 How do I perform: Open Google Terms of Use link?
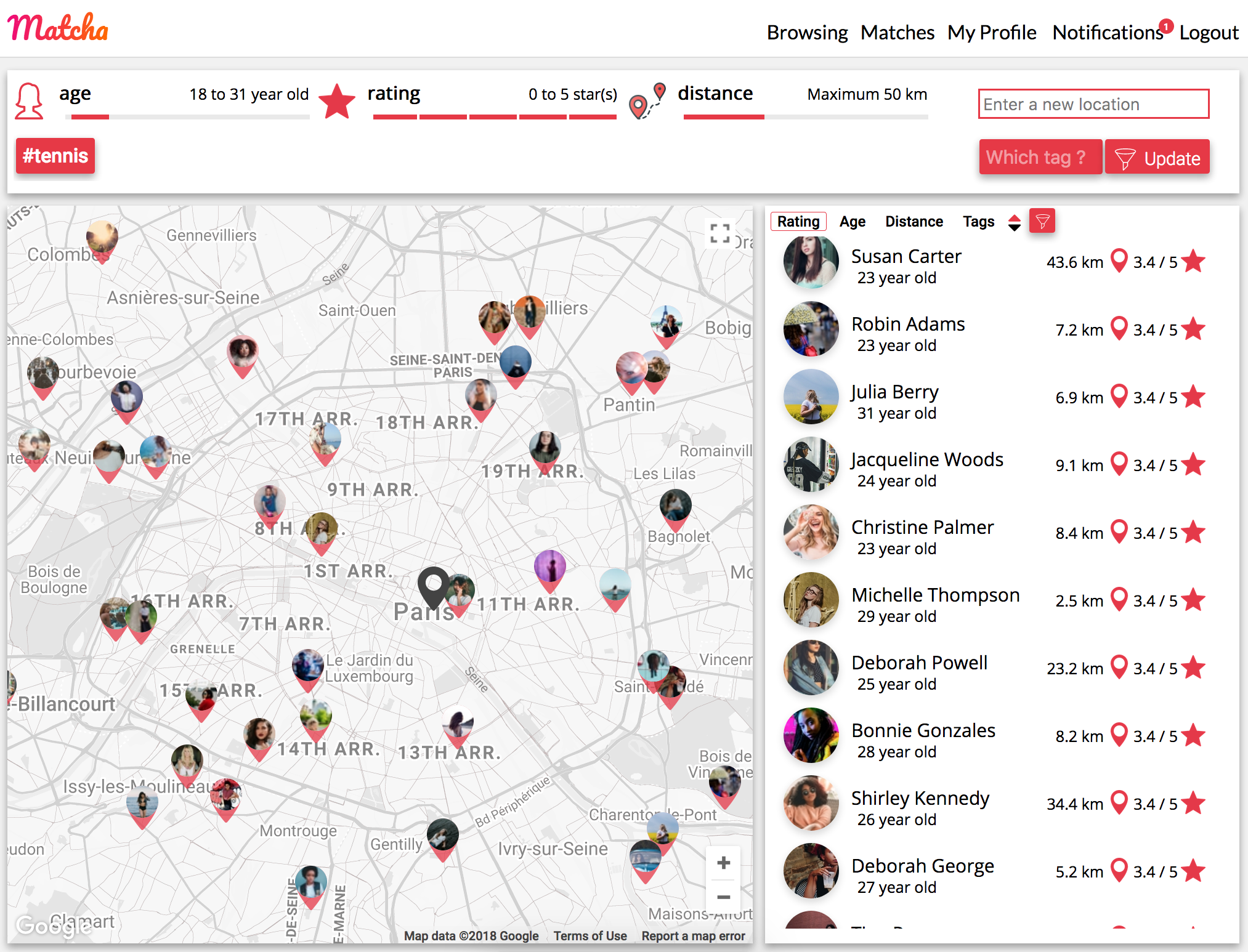590,935
